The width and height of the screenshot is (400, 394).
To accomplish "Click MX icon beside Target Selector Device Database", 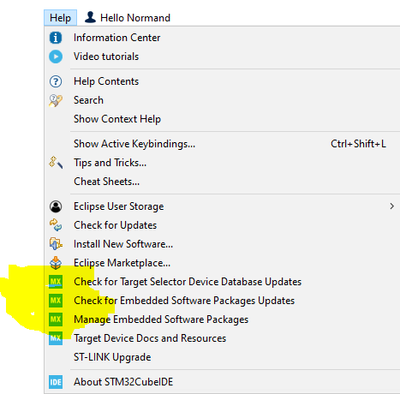I will pos(56,282).
